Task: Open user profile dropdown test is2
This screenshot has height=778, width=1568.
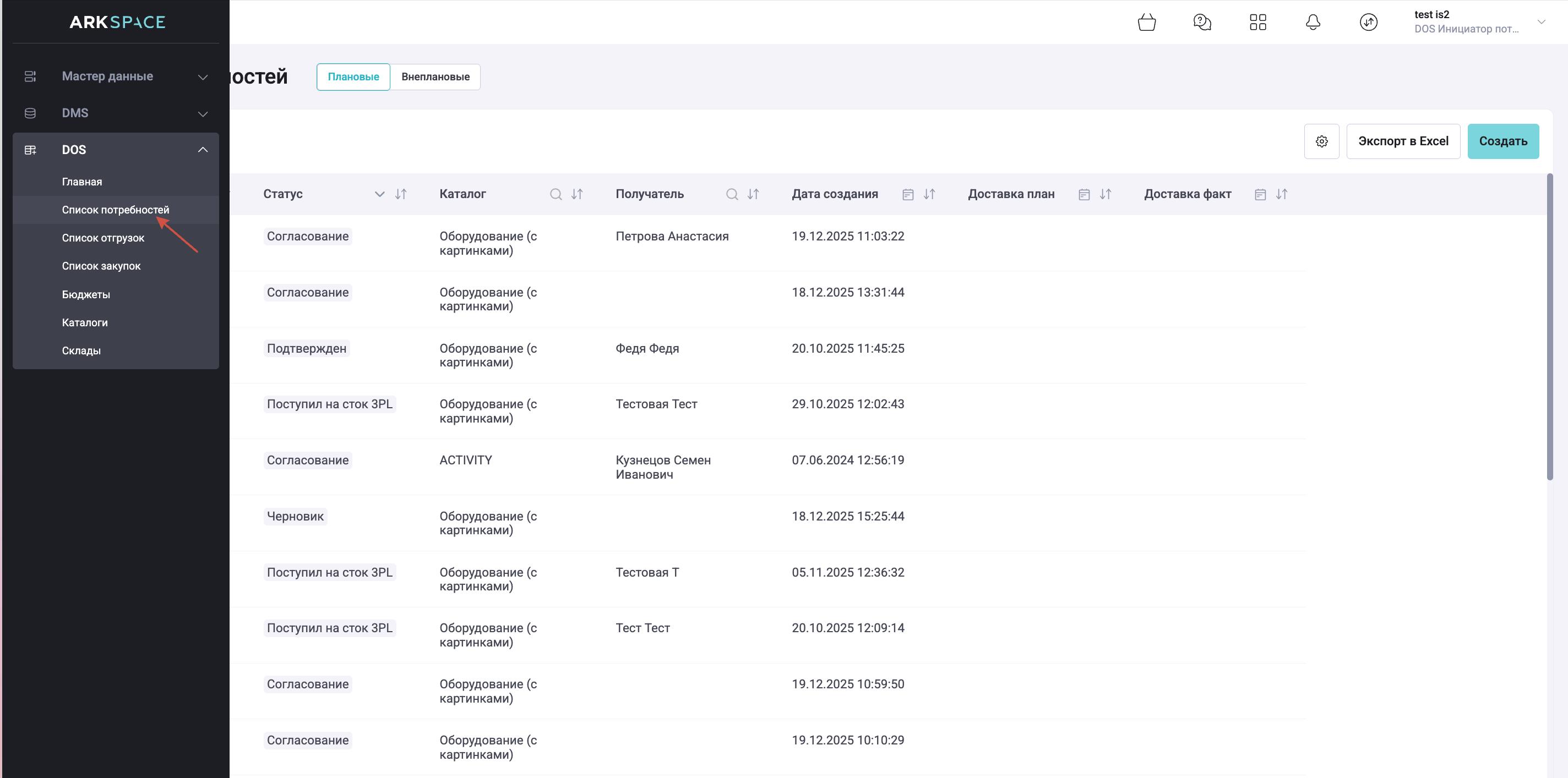Action: coord(1479,22)
